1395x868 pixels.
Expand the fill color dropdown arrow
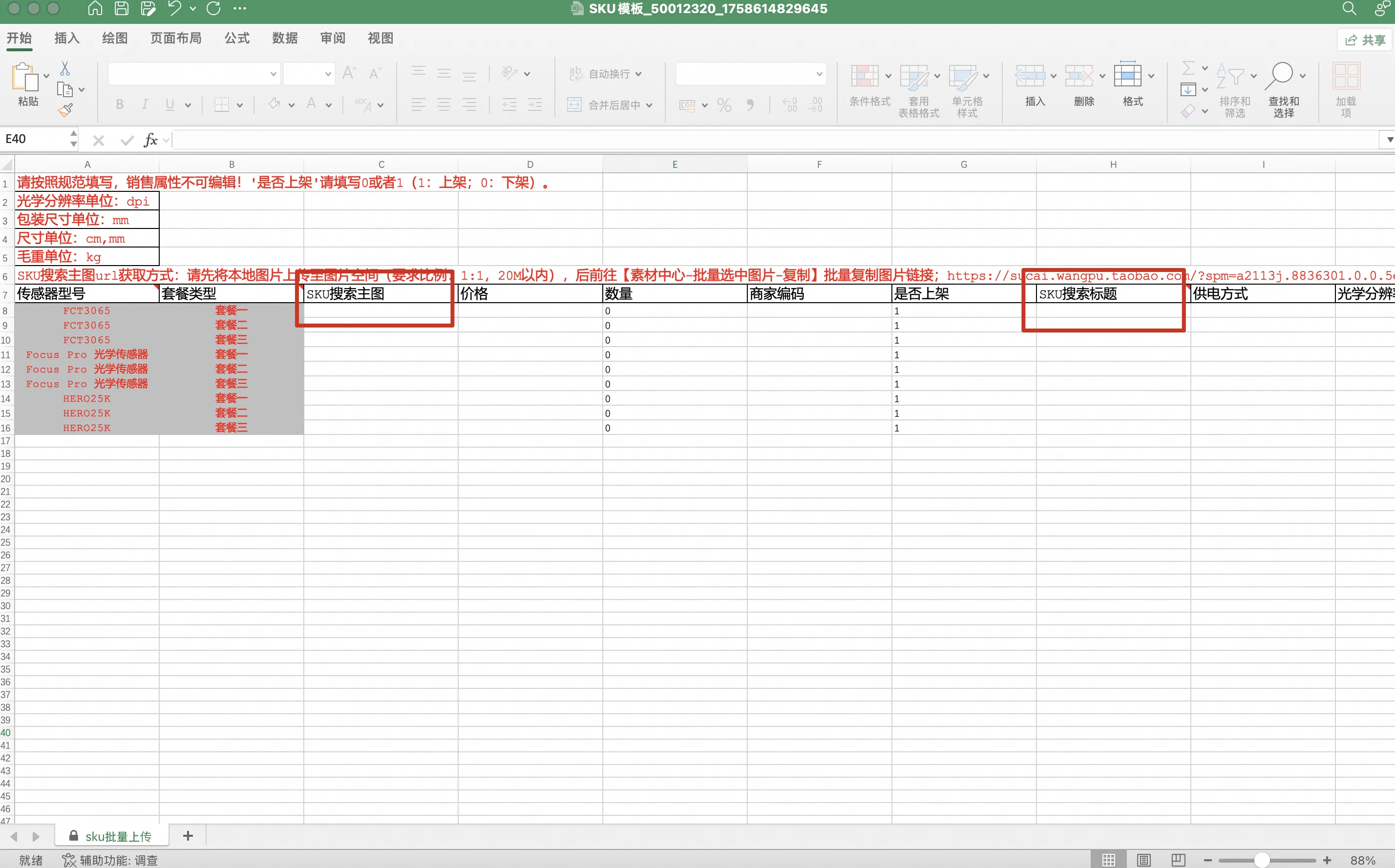tap(291, 105)
